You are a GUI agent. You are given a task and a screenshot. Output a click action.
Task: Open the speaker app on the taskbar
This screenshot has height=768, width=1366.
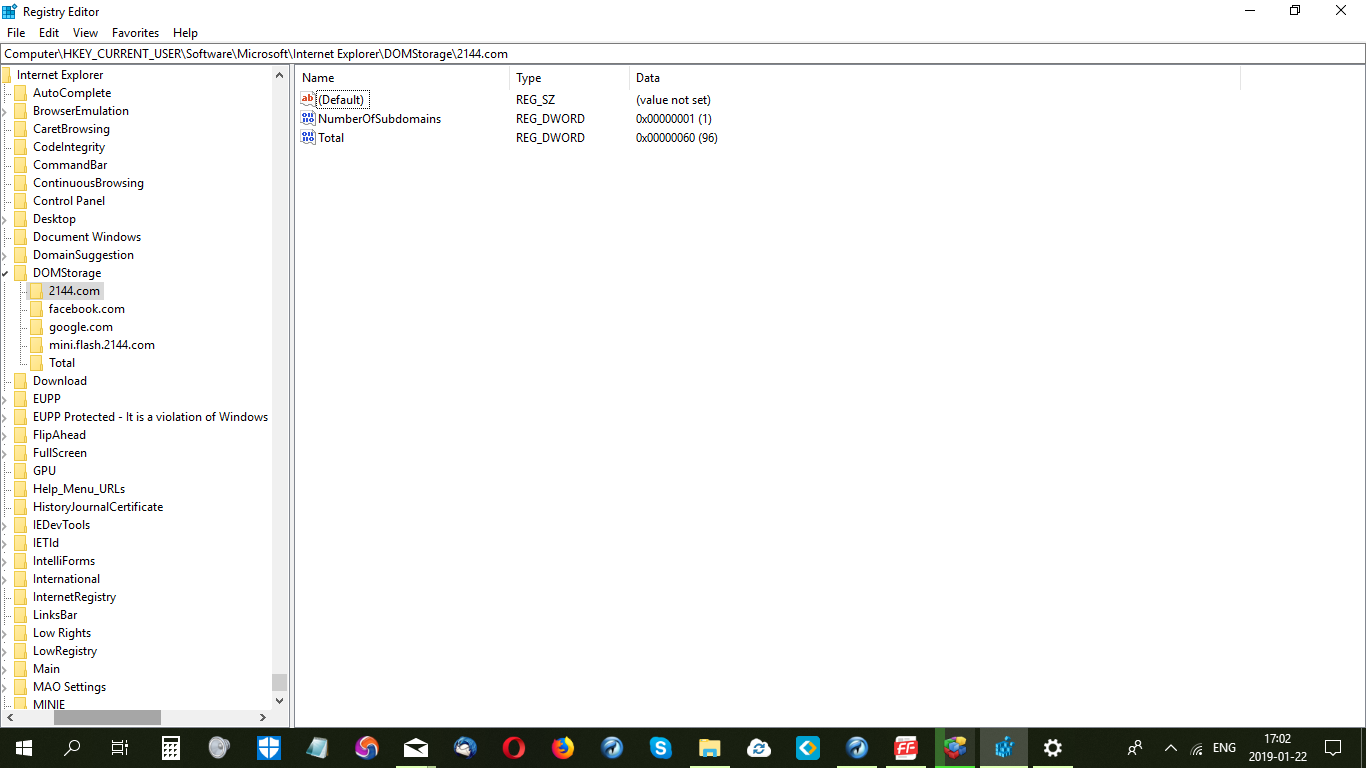pos(220,748)
